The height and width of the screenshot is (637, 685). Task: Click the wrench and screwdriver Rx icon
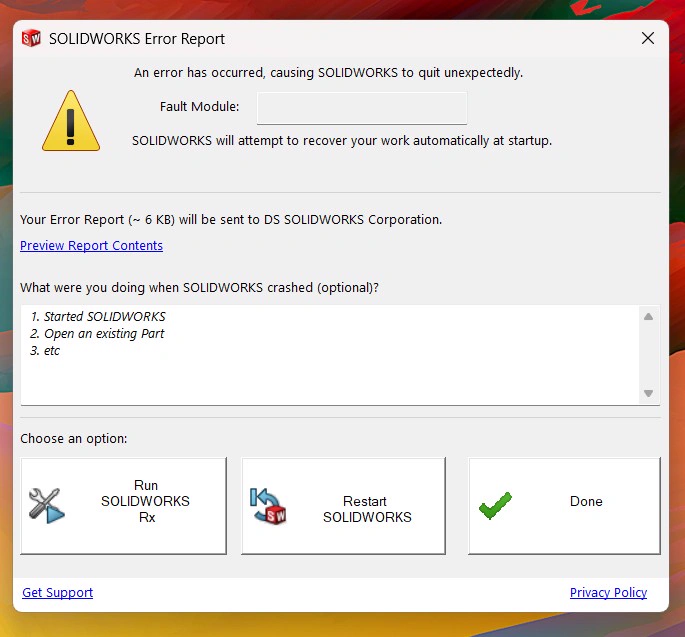46,505
